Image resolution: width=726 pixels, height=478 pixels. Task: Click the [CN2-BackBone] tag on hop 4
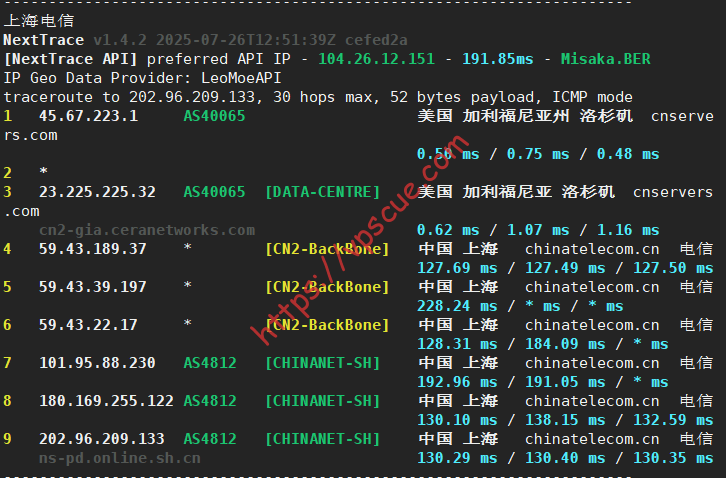click(x=326, y=249)
